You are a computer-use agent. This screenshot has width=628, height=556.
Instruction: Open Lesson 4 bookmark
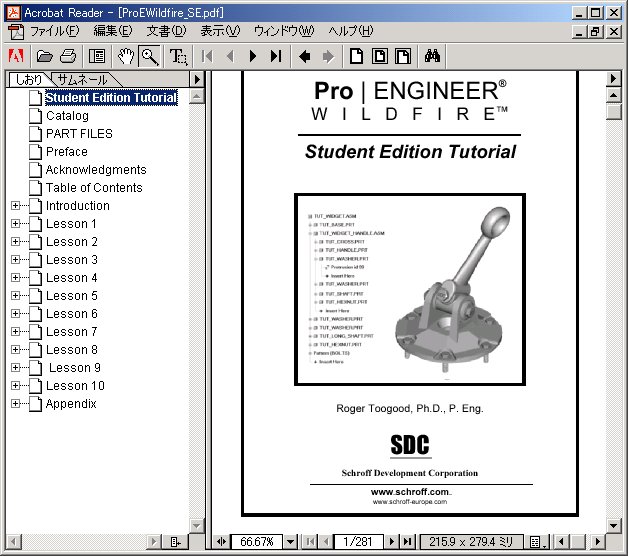72,278
